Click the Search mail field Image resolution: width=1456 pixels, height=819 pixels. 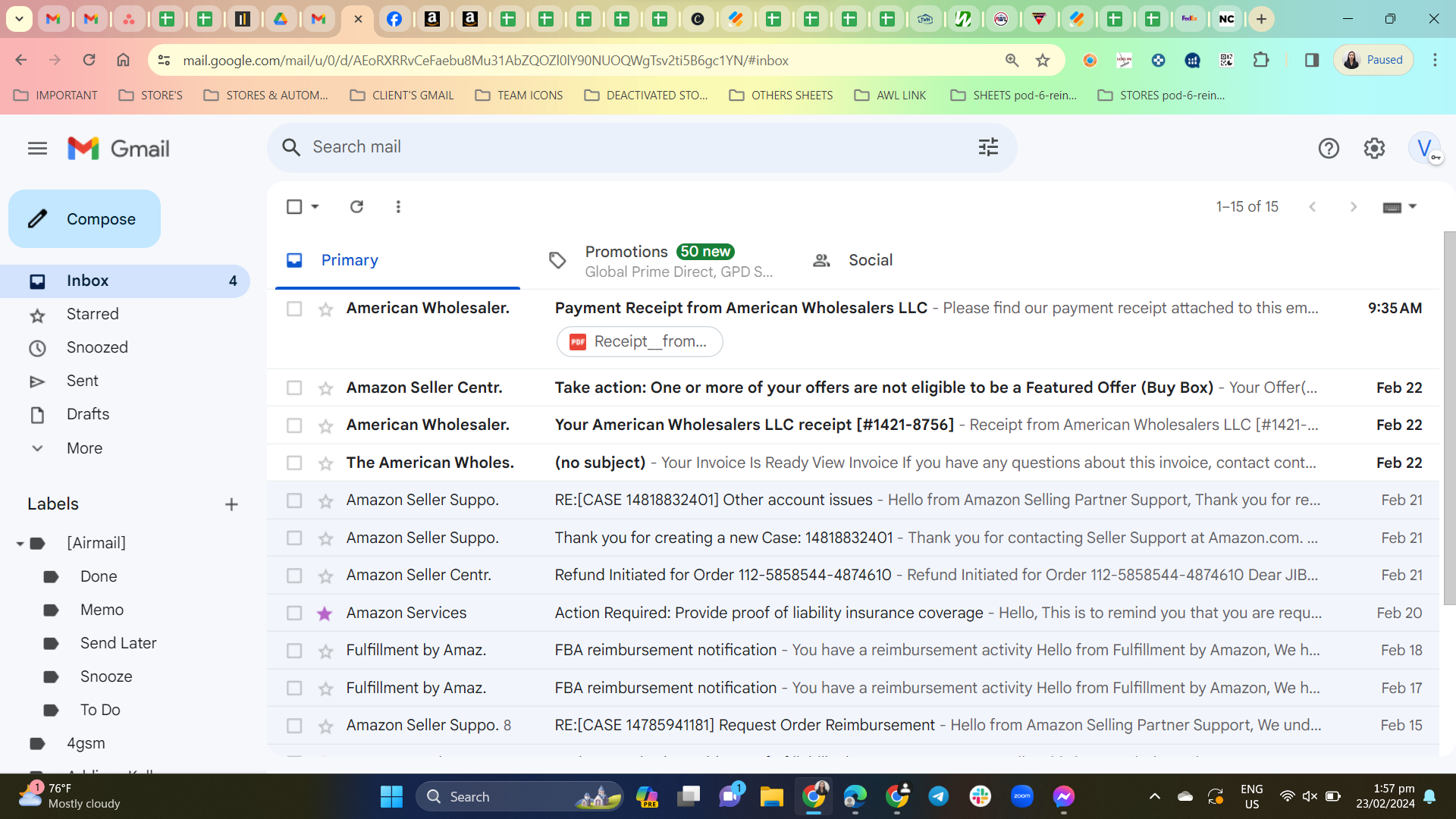pyautogui.click(x=642, y=148)
